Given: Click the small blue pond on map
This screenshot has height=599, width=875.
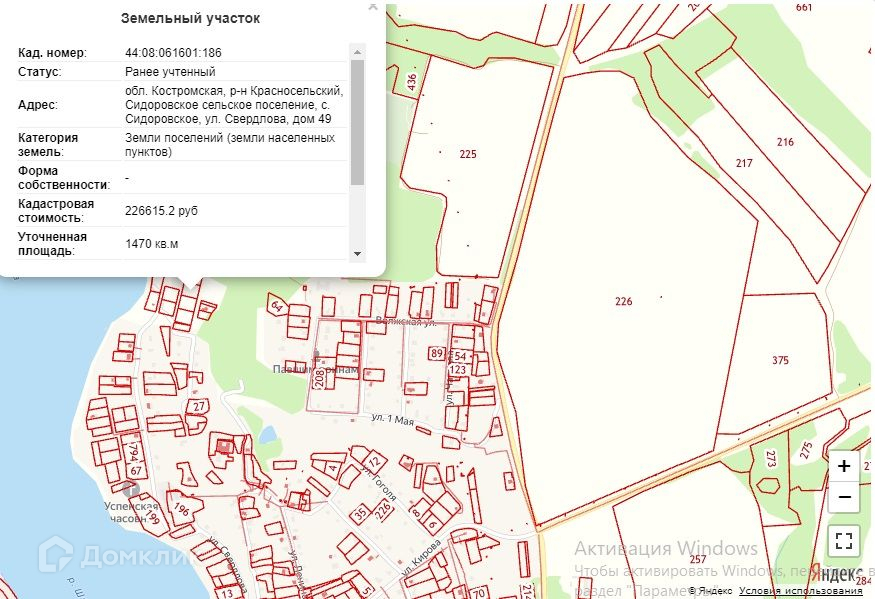Looking at the screenshot, I should (267, 434).
